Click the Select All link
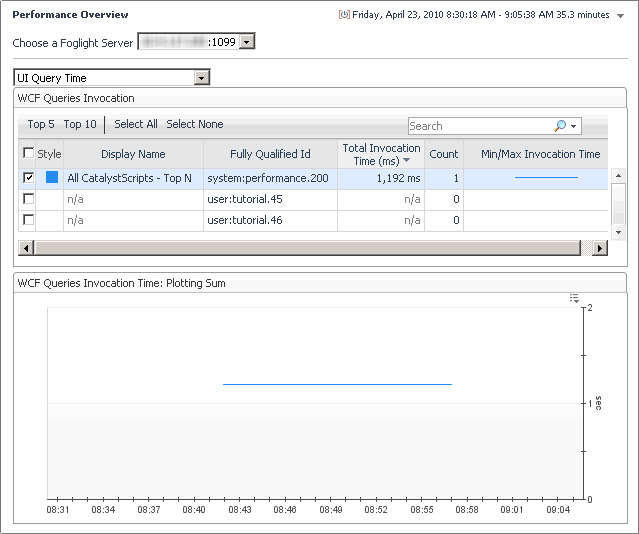 tap(136, 124)
